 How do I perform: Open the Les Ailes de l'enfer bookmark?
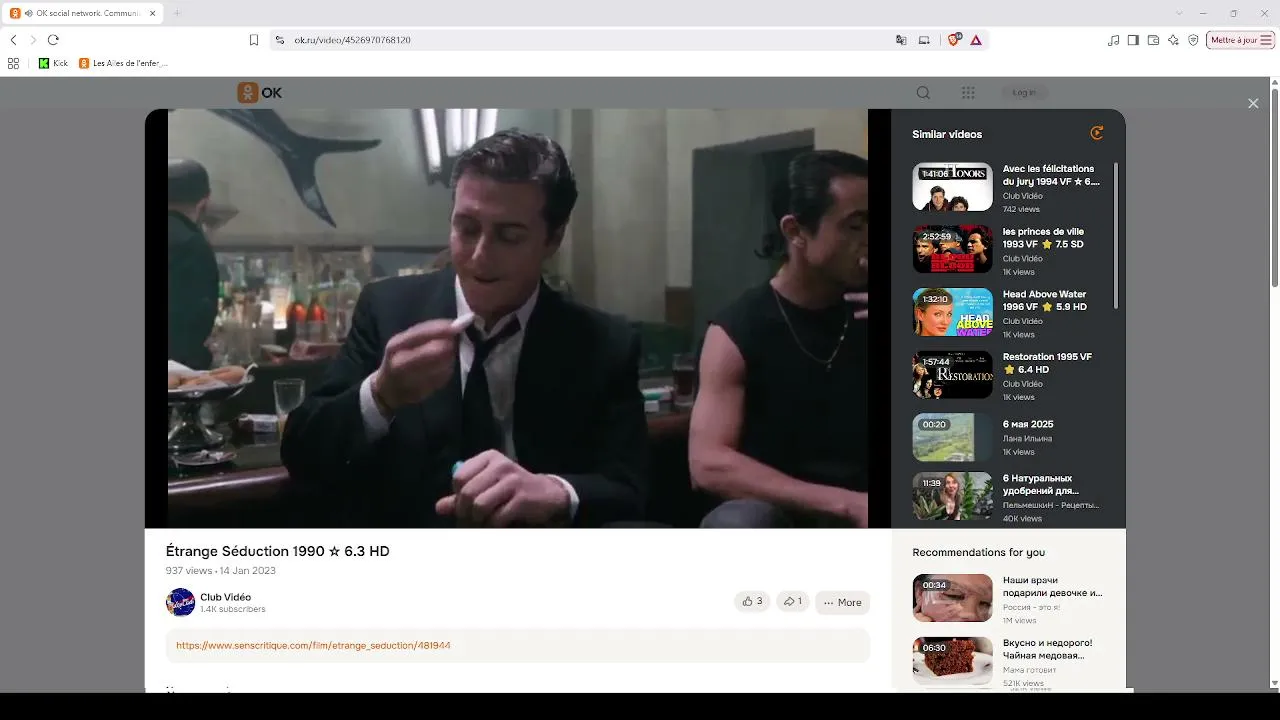[123, 63]
